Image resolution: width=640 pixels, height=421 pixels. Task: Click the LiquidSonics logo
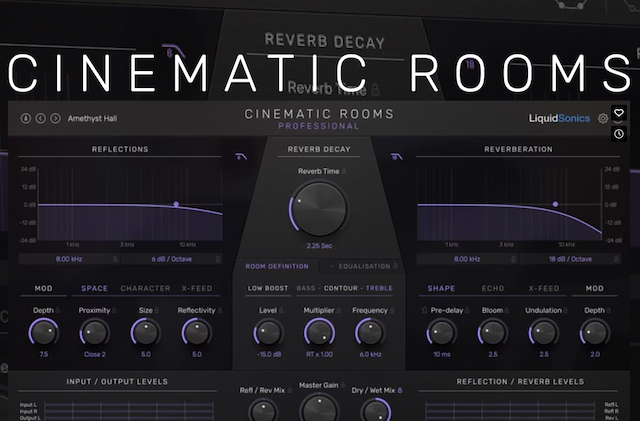pyautogui.click(x=559, y=118)
